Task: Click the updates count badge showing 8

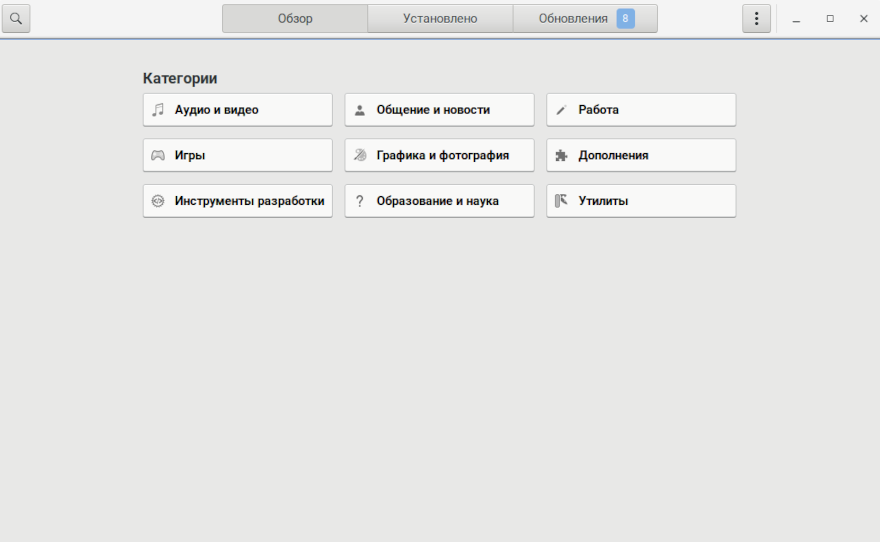Action: [x=625, y=18]
